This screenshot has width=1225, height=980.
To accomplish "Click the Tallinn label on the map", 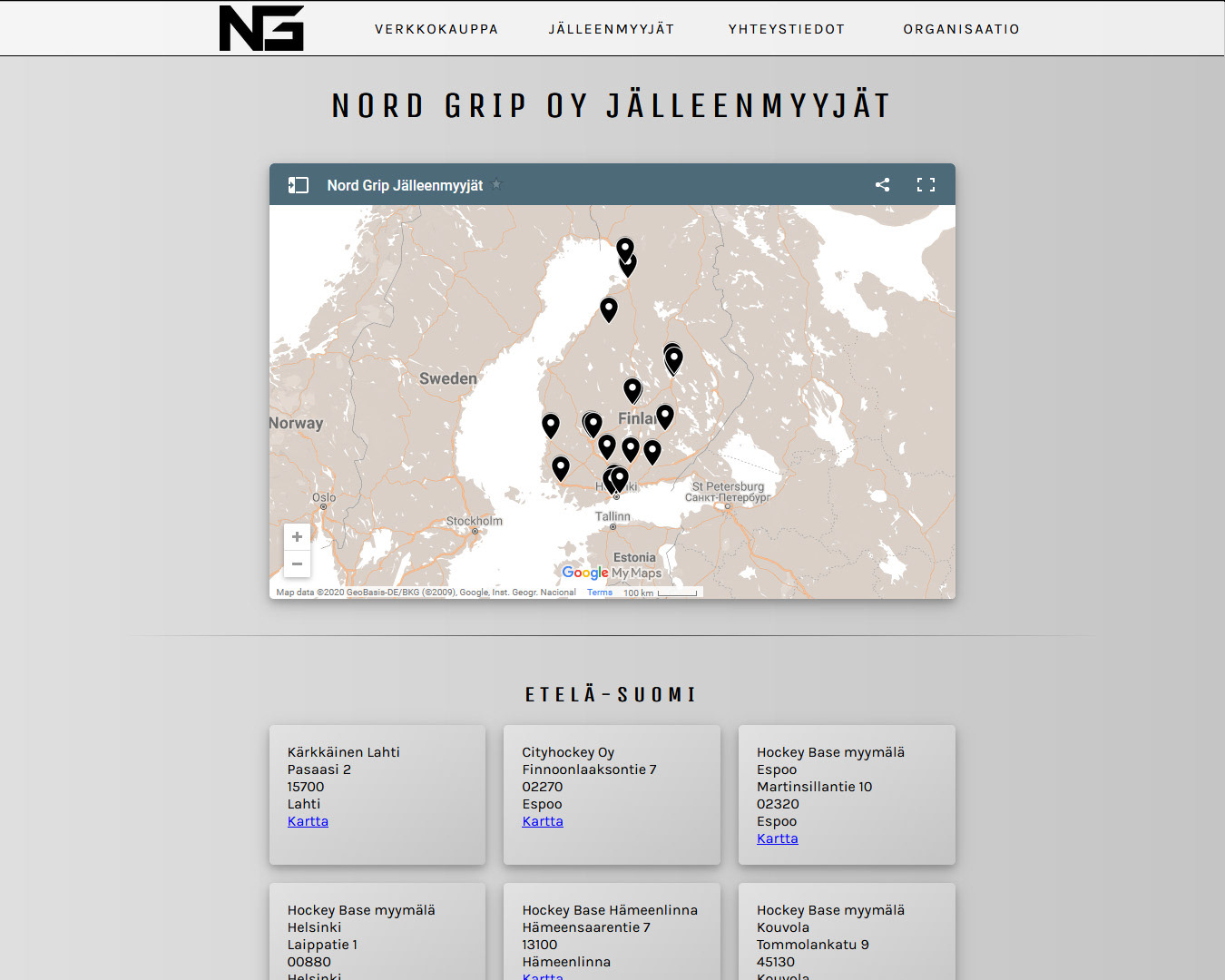I will click(x=612, y=516).
